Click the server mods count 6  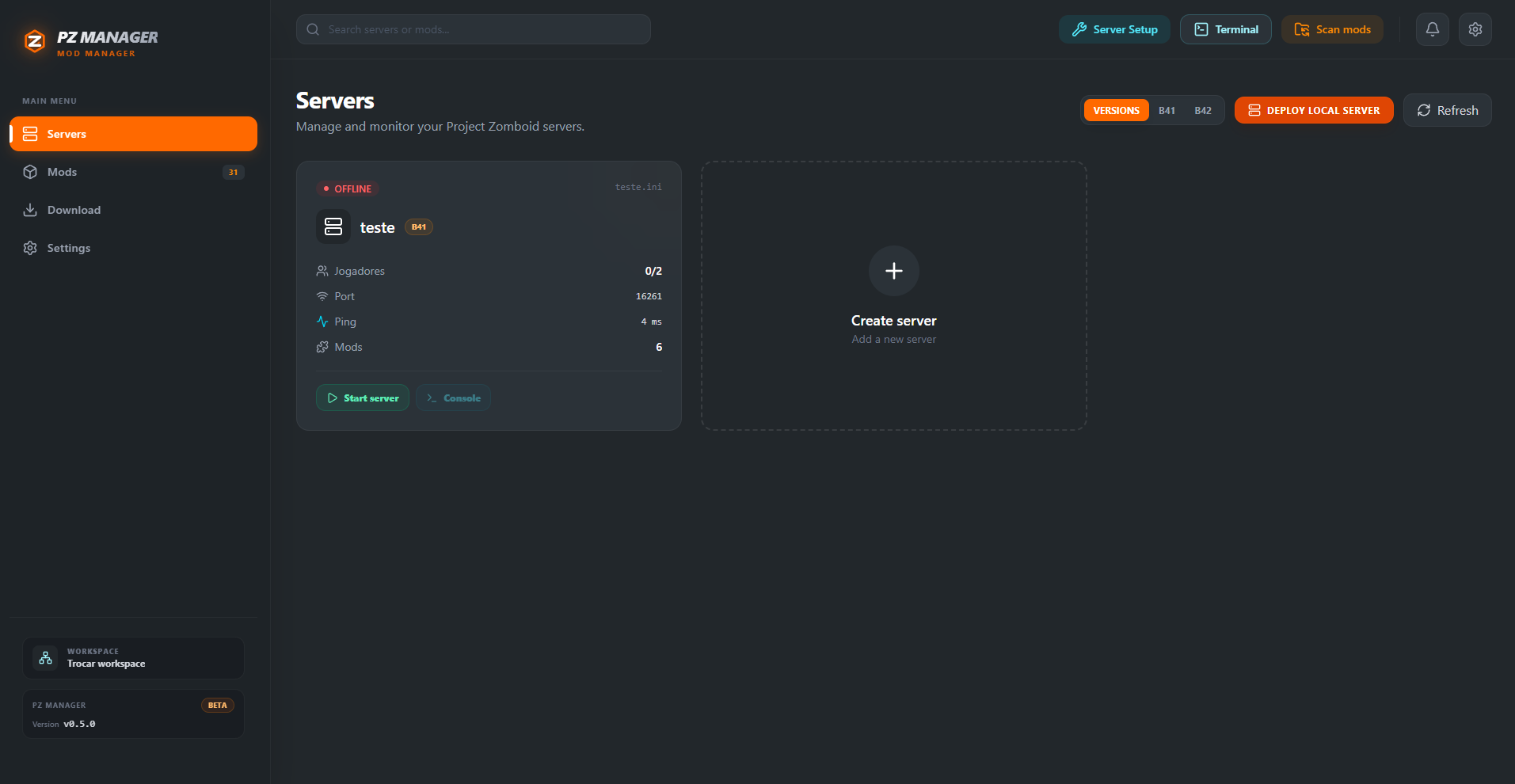[x=659, y=347]
